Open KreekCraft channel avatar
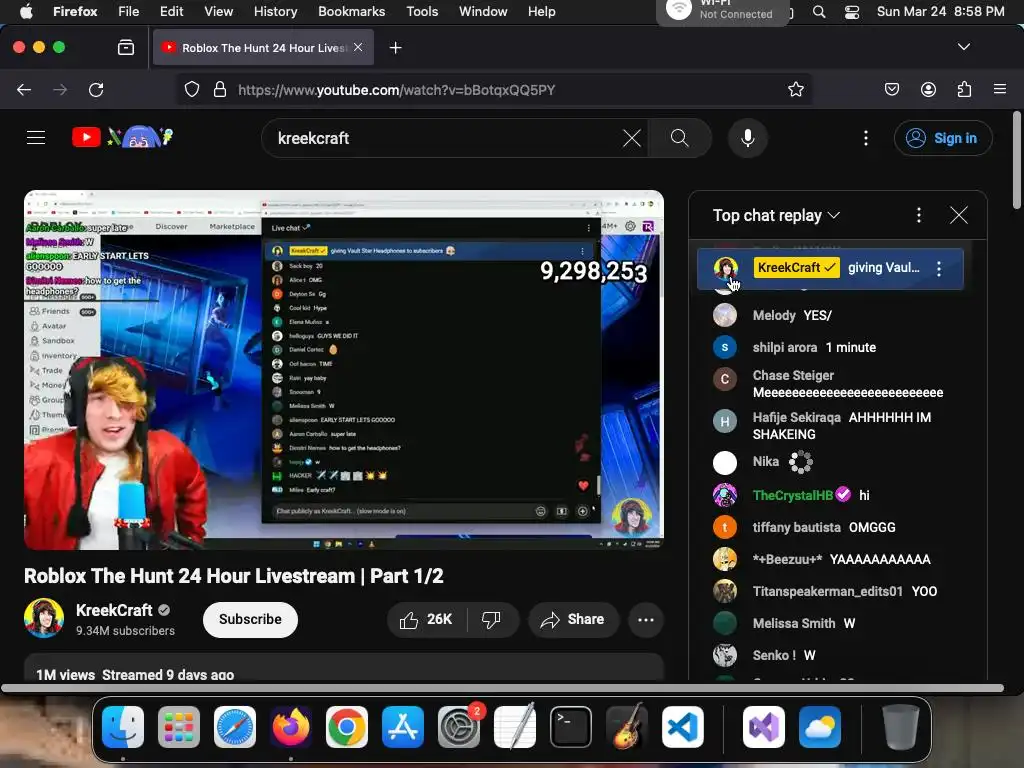 pos(44,617)
